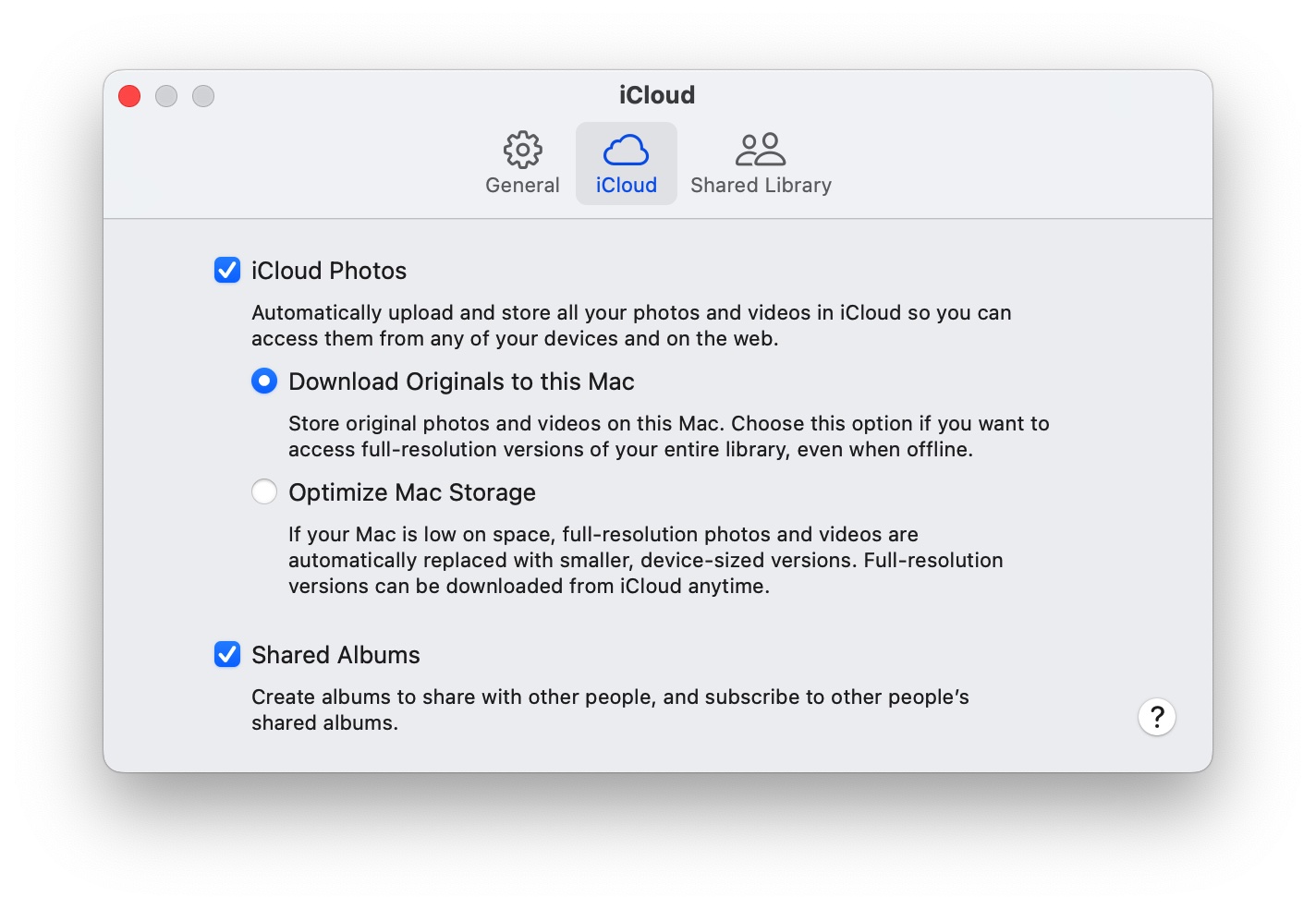Open help with the question mark button
Screen dimensions: 1316x909
(1157, 717)
